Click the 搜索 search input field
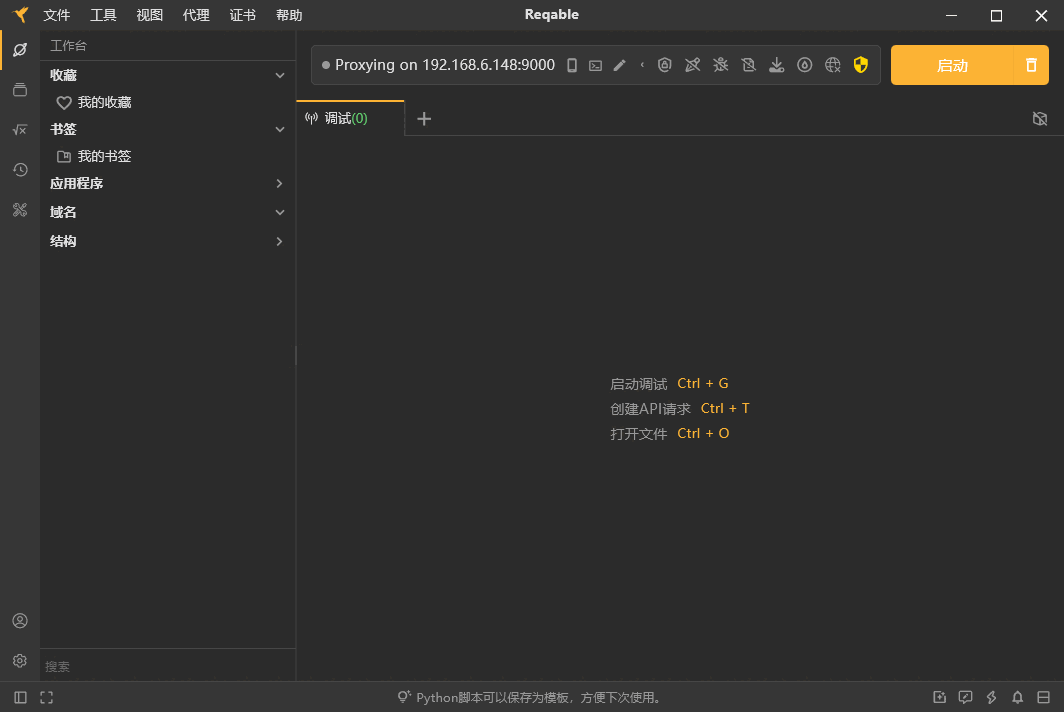Viewport: 1064px width, 712px height. [x=165, y=666]
